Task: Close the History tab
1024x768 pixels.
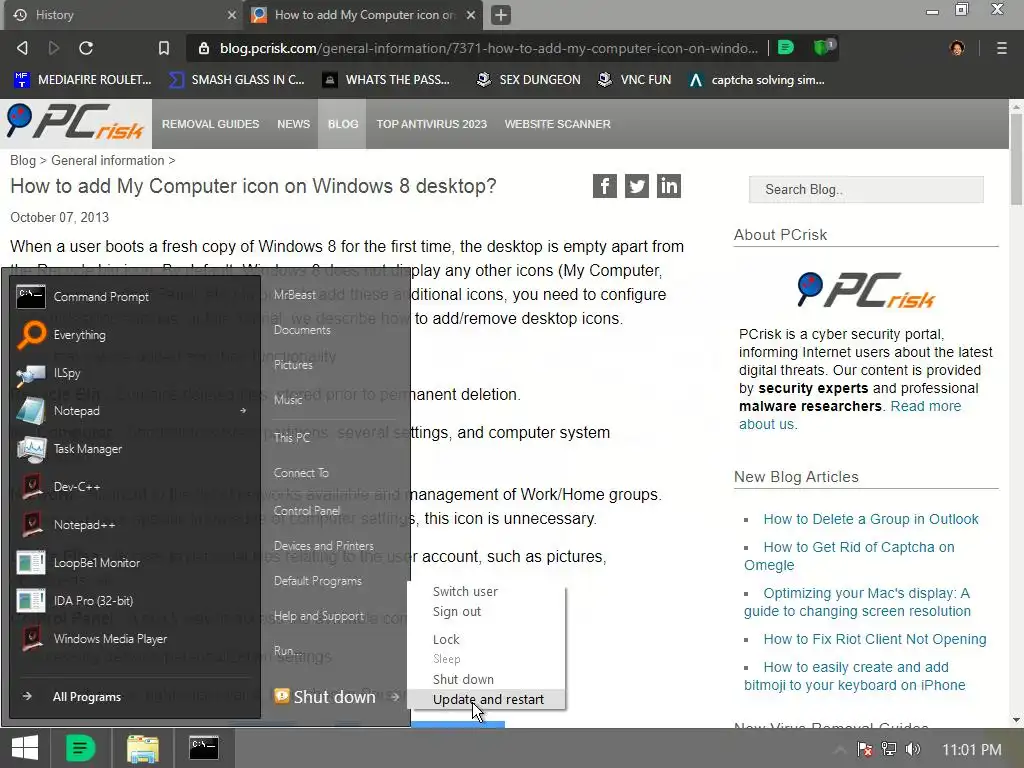Action: (232, 14)
